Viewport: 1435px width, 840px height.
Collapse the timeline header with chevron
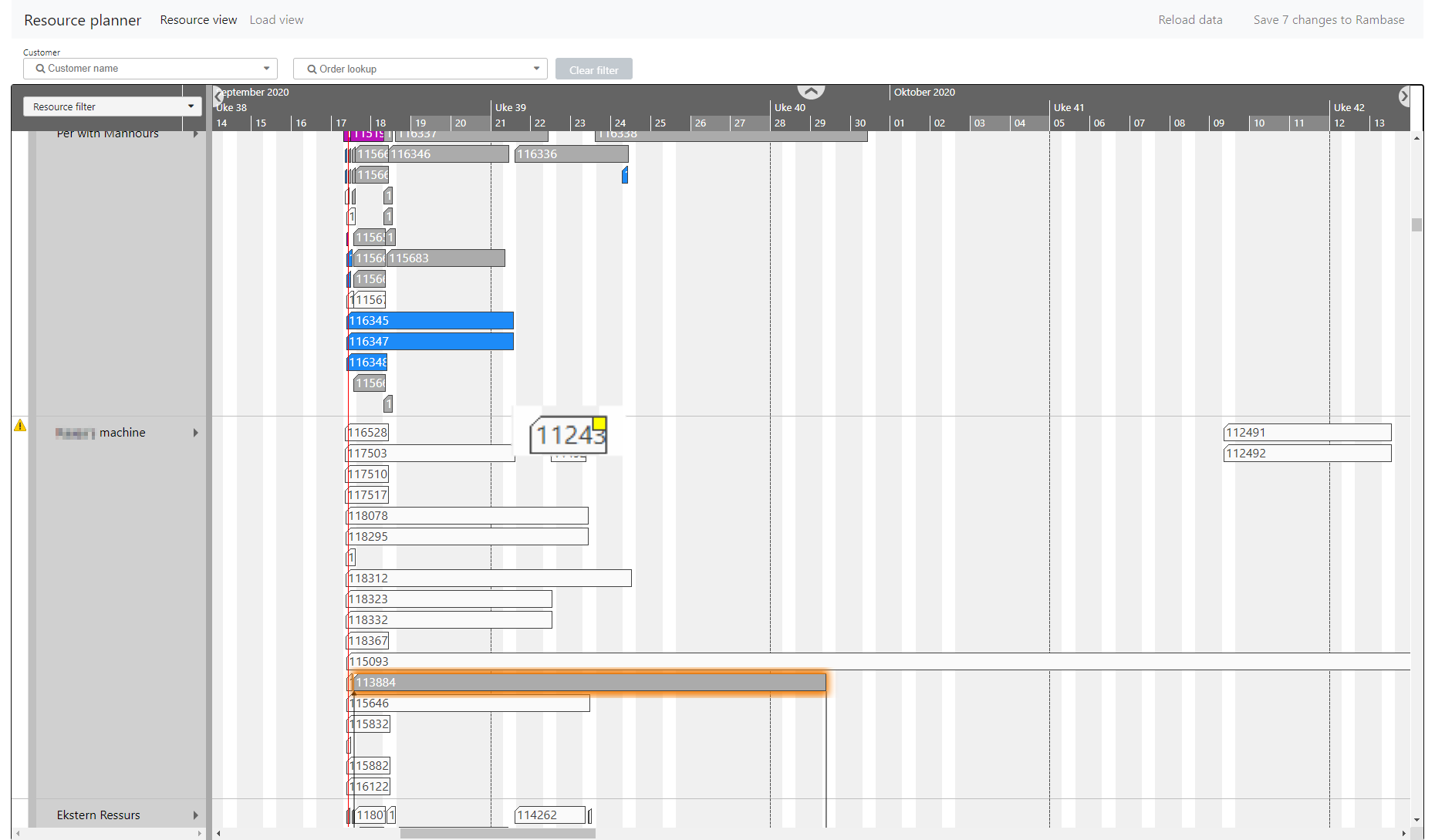811,92
